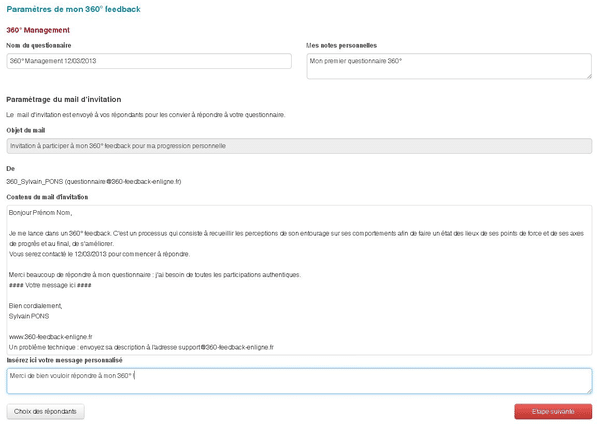Click the 360° Management subheading
Image resolution: width=600 pixels, height=424 pixels.
(38, 30)
